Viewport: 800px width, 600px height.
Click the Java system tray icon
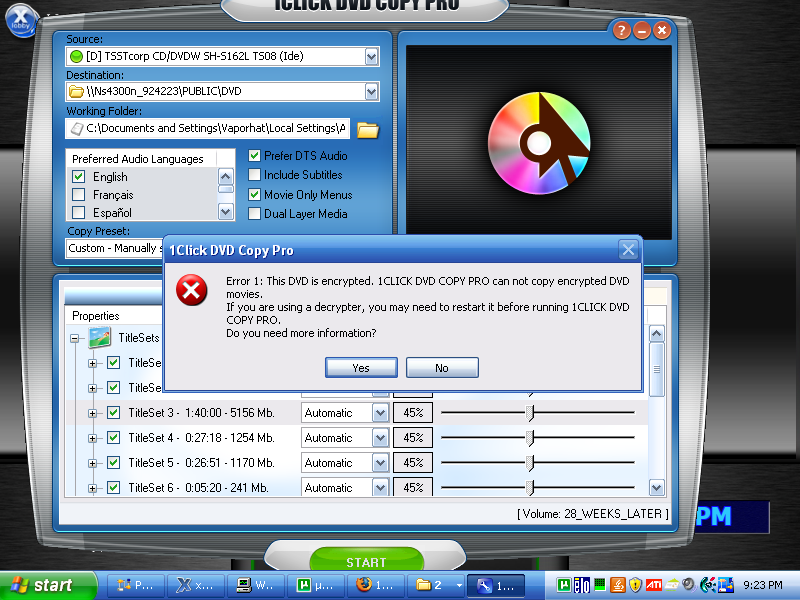618,585
